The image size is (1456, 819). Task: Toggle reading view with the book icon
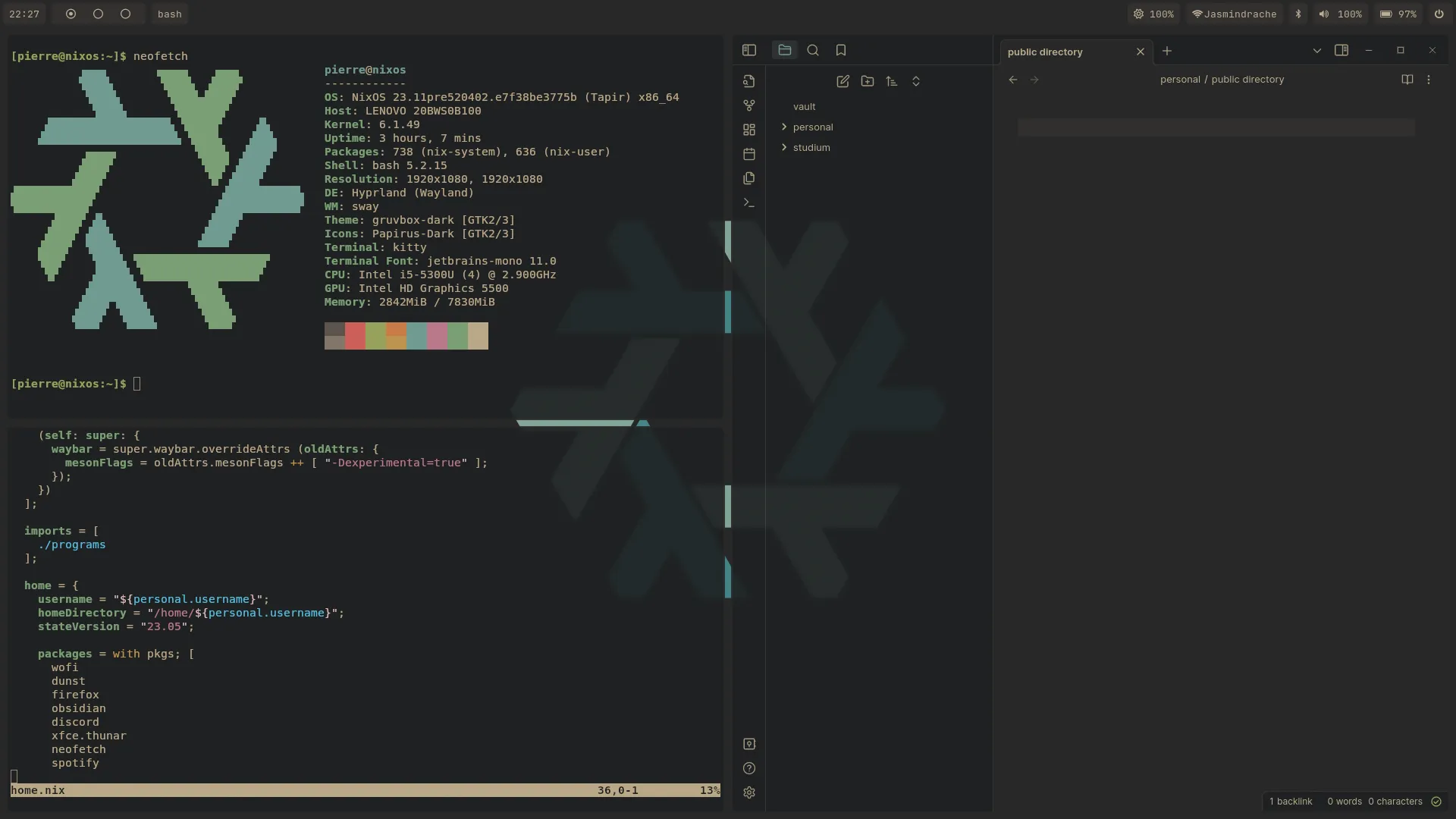click(x=1407, y=80)
